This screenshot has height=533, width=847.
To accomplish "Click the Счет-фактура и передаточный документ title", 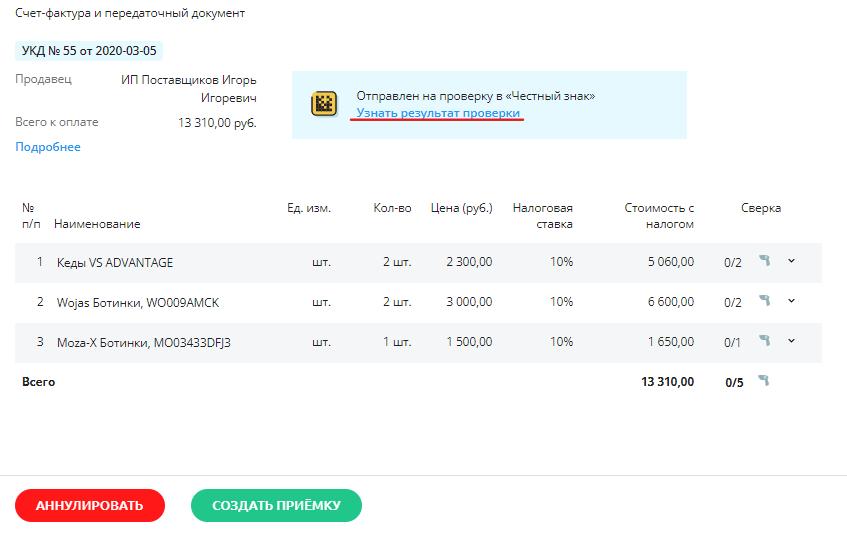I will 130,13.
